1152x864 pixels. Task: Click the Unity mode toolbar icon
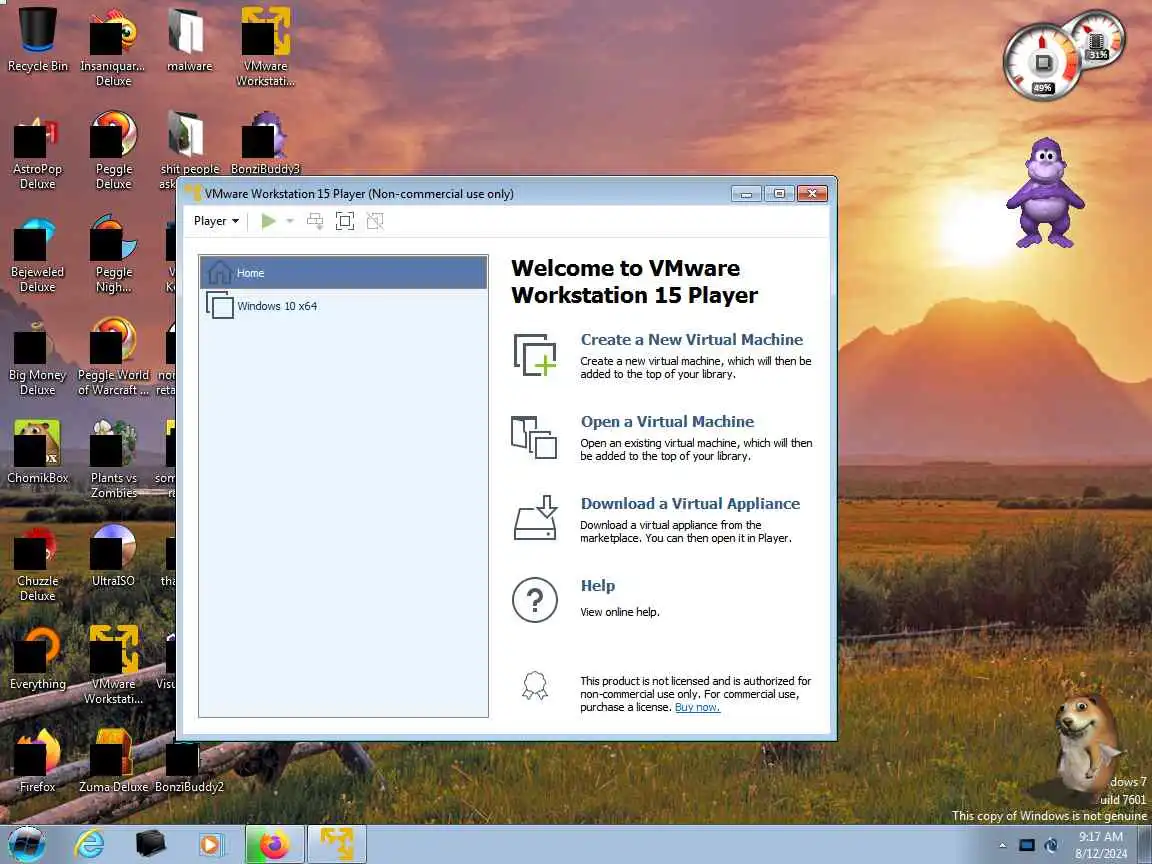tap(375, 221)
